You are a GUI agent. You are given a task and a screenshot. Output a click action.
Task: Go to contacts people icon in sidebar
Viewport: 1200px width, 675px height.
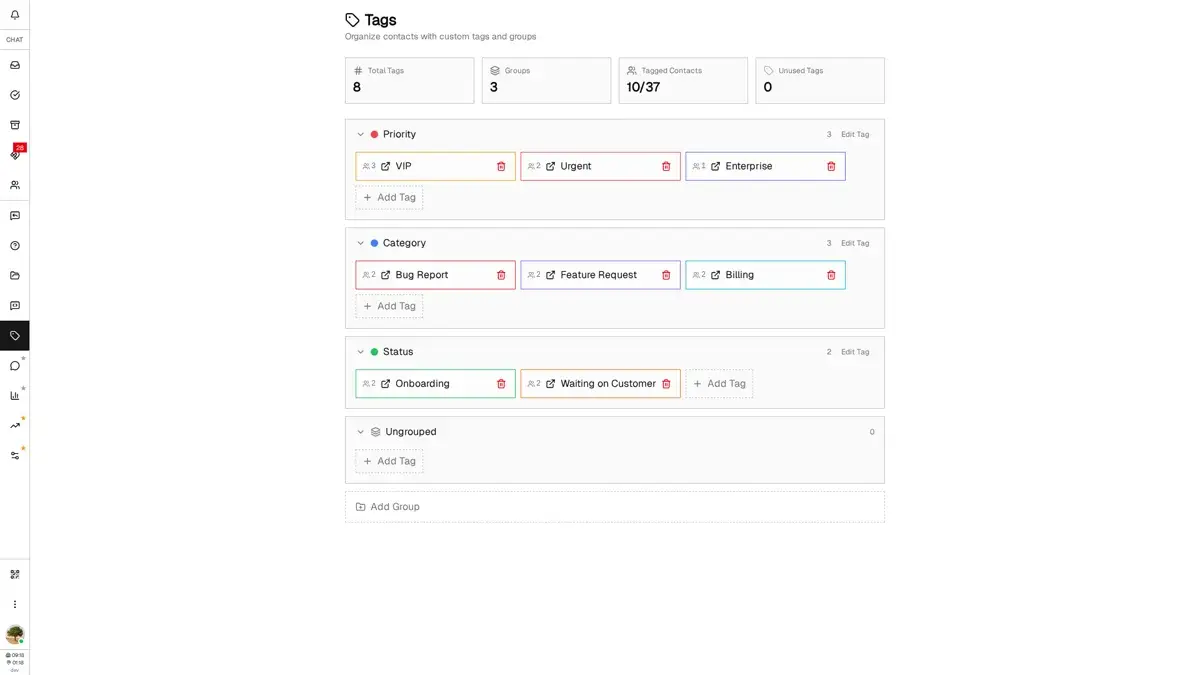[15, 185]
